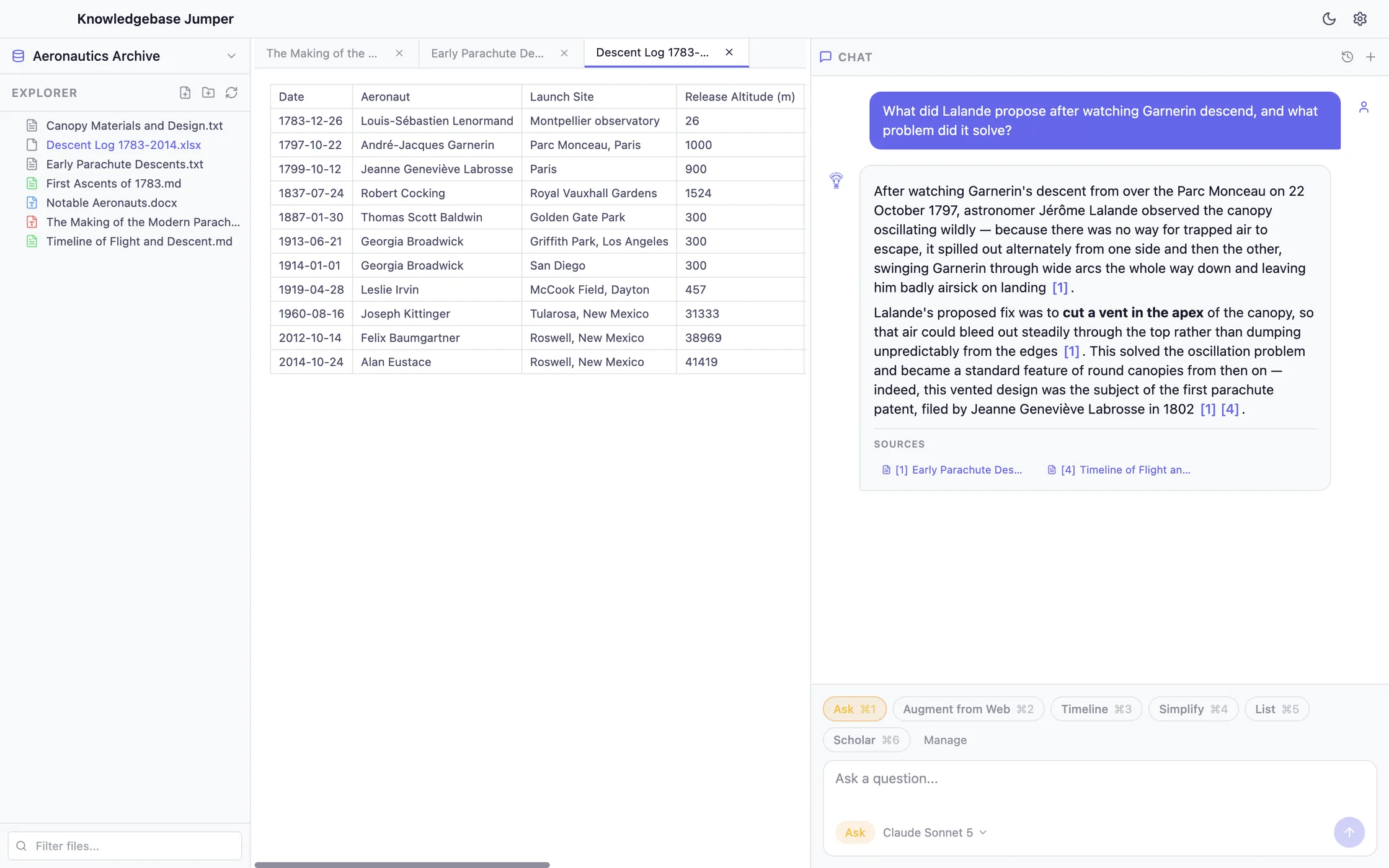Viewport: 1389px width, 868px height.
Task: Click the Release Altitude (m) column header
Action: tap(740, 96)
